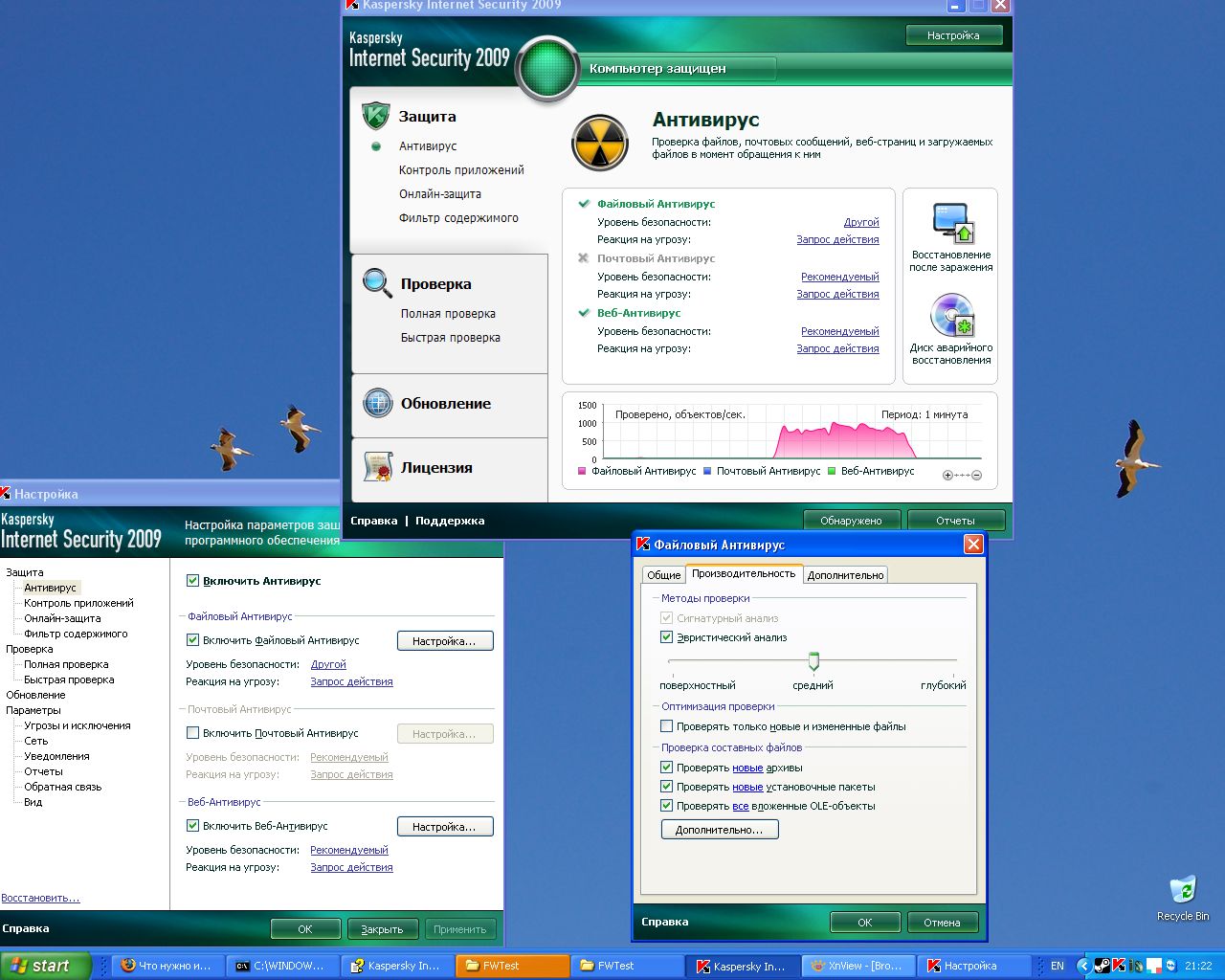
Task: Open the Поддержка link
Action: click(450, 521)
